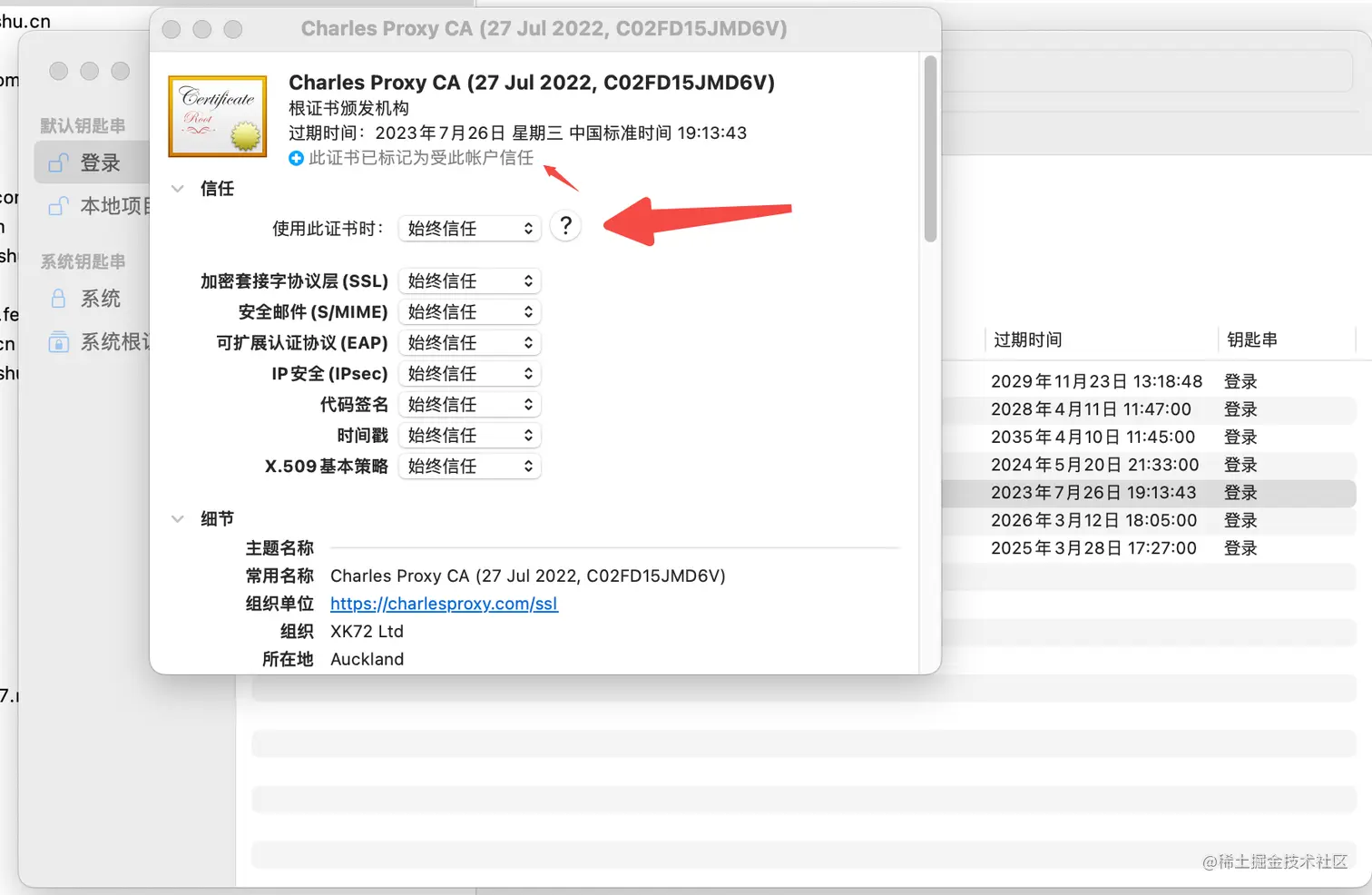Click the unlocked padlock icon beside 本地项目
Image resolution: width=1372 pixels, height=895 pixels.
click(58, 206)
